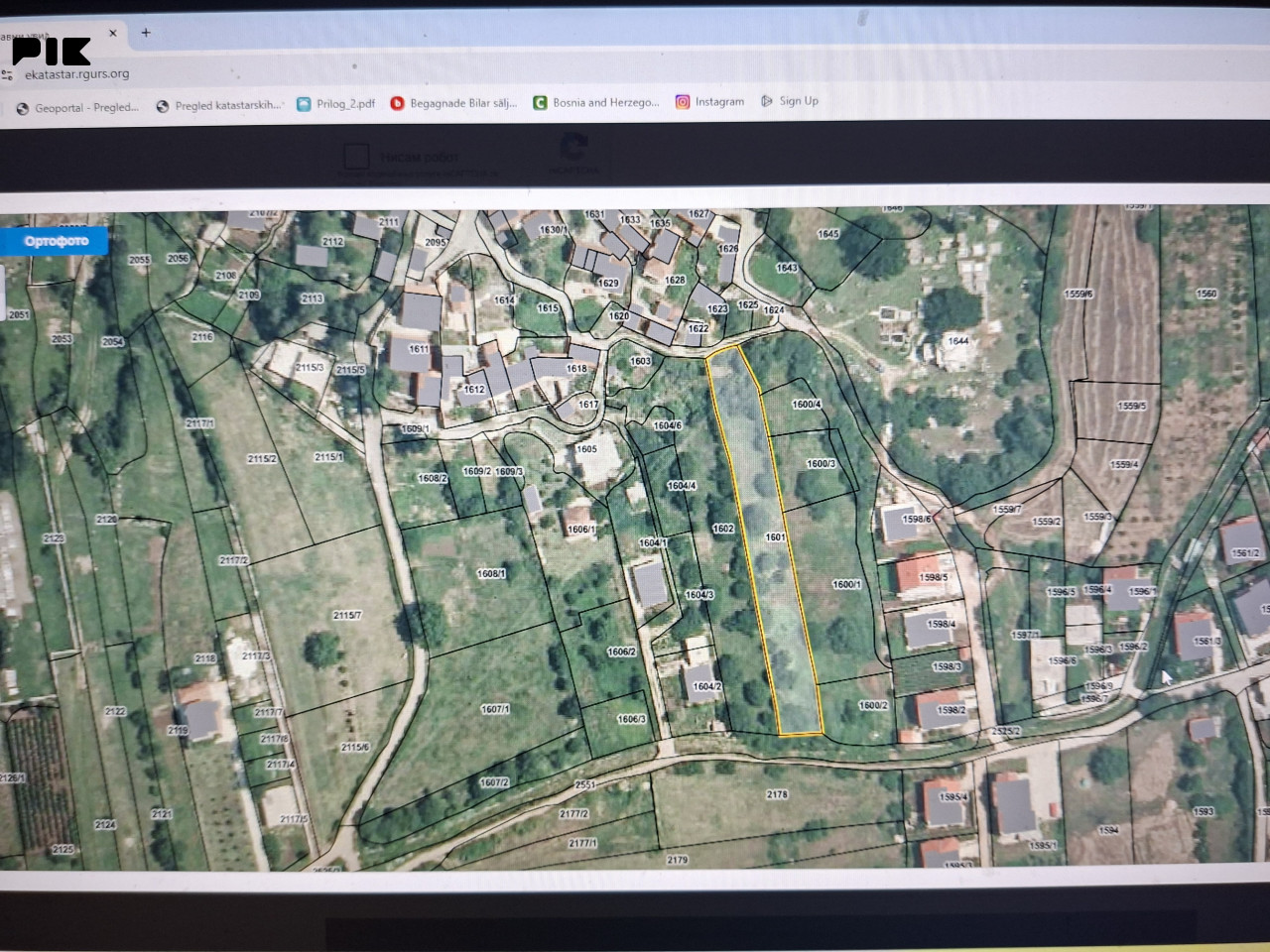This screenshot has width=1270, height=952.
Task: Select parcel 1600/3 on the map
Action: point(821,463)
